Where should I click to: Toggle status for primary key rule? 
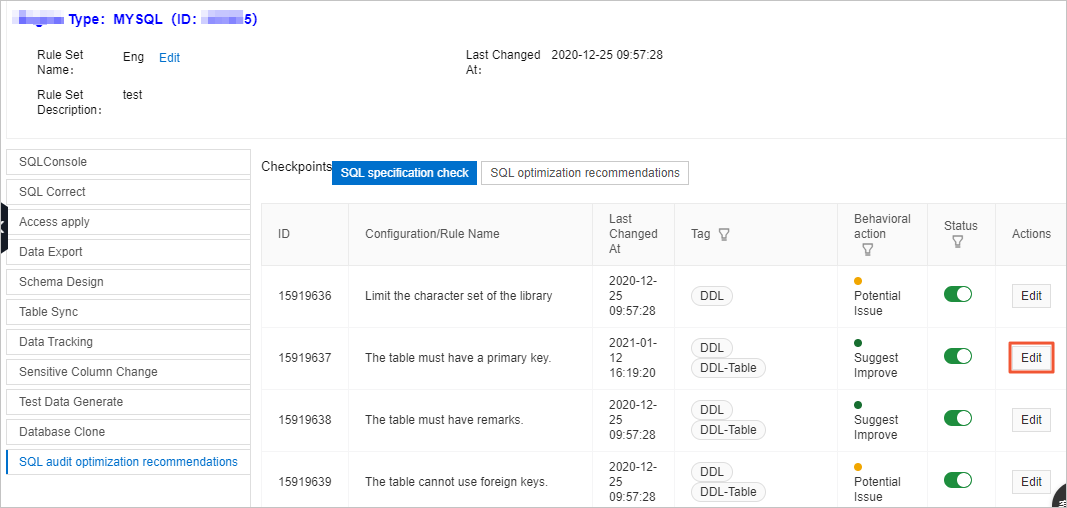[x=957, y=356]
